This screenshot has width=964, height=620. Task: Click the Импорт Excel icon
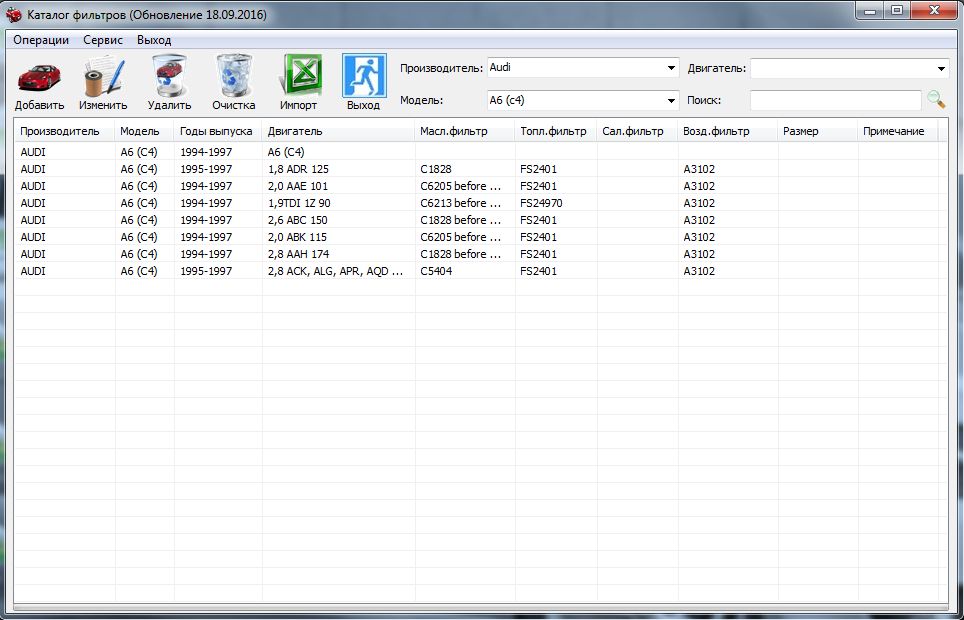[x=299, y=75]
